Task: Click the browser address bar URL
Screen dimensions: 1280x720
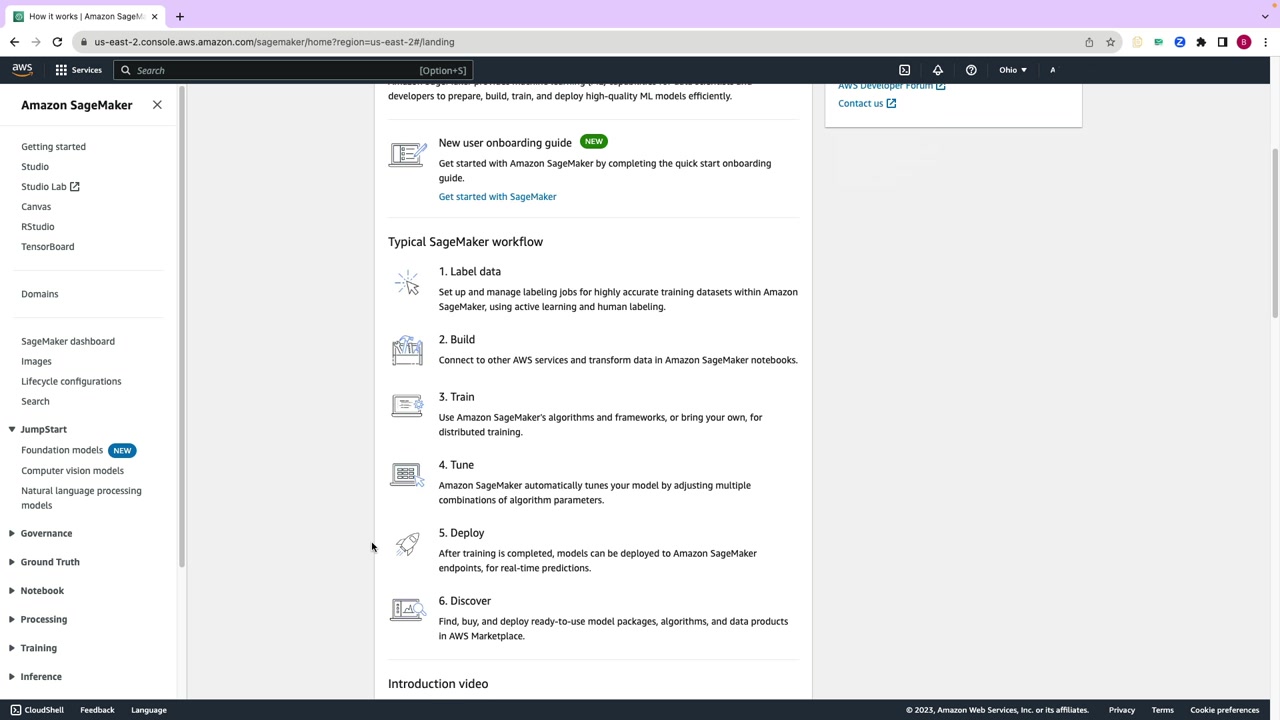Action: click(274, 42)
